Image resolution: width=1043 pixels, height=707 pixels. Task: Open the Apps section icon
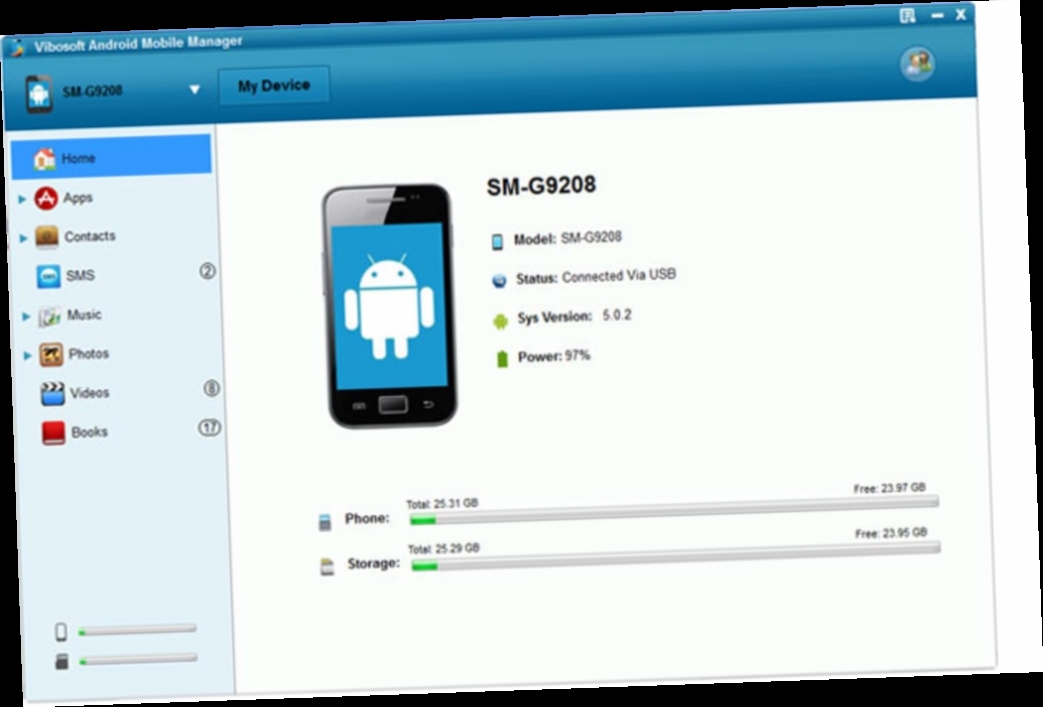pos(45,197)
